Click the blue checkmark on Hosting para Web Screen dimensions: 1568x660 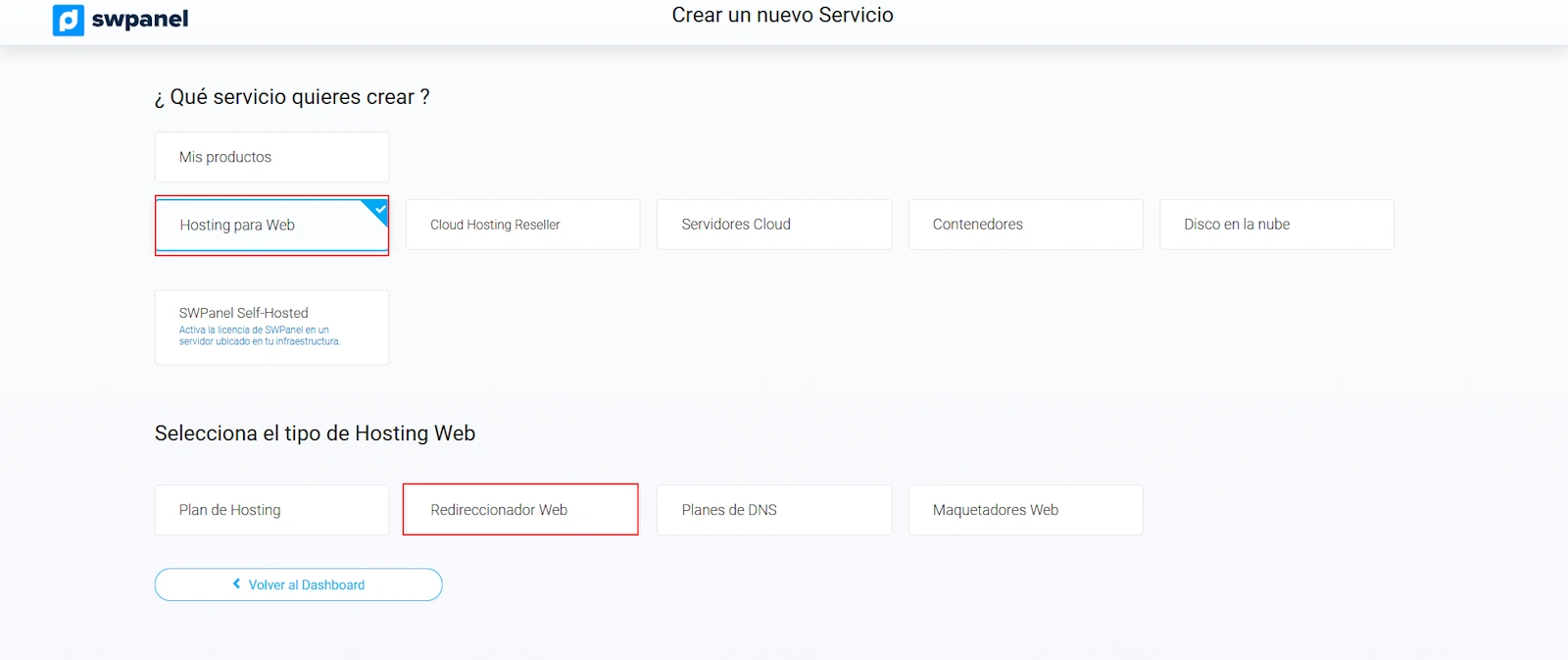point(379,209)
